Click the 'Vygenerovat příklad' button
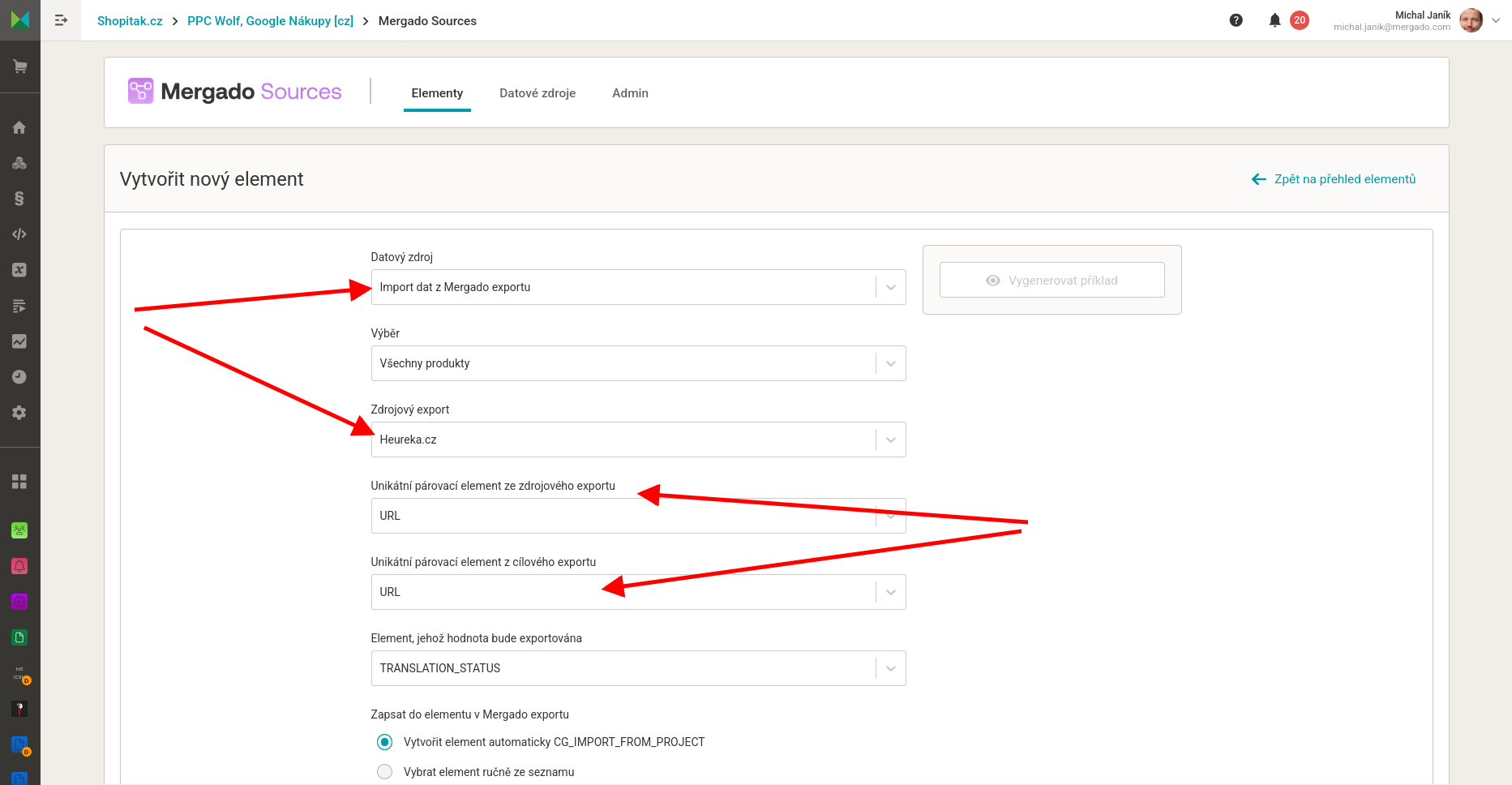 (x=1052, y=281)
